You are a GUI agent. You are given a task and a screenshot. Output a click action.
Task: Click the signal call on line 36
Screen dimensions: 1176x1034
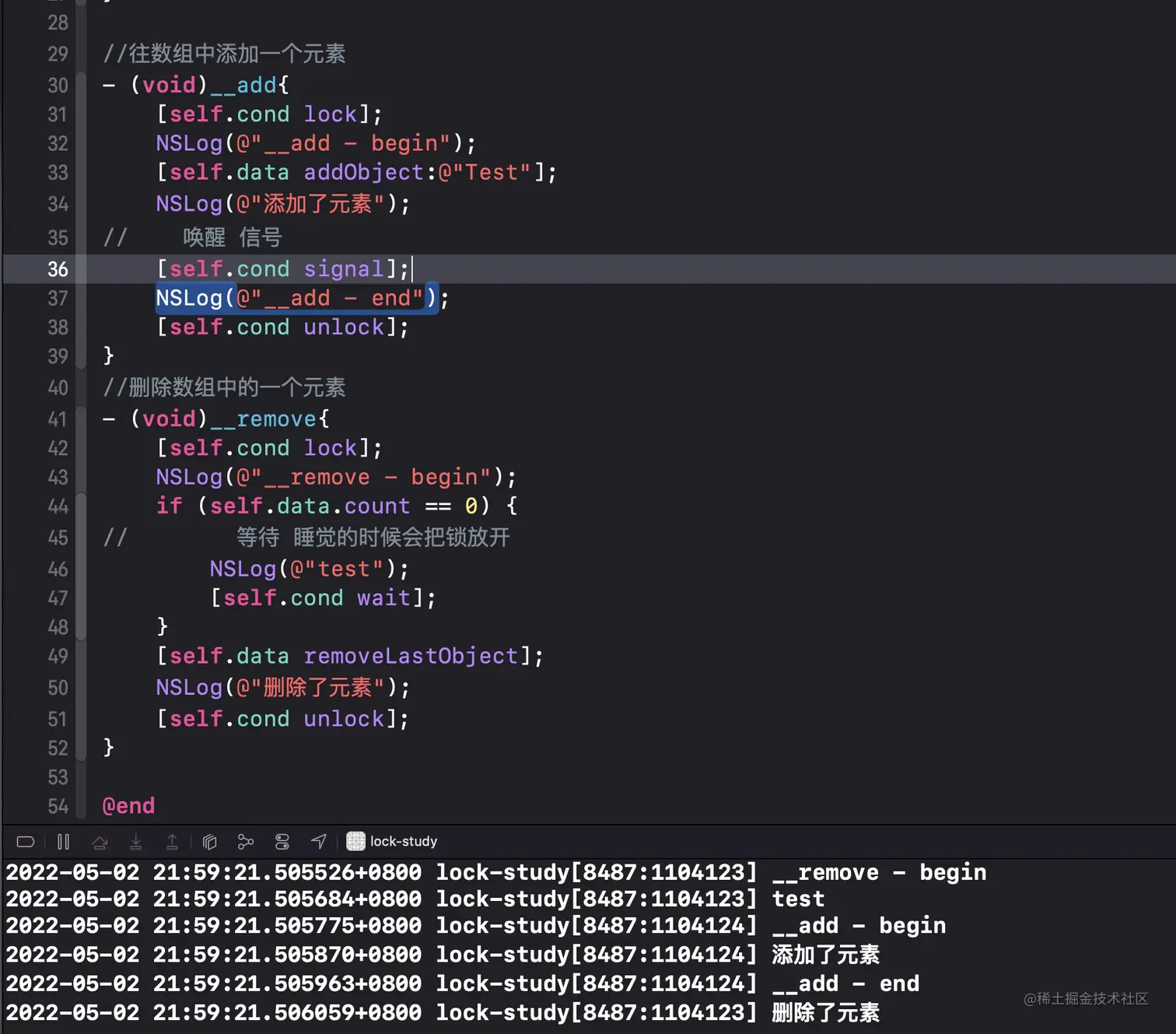[343, 269]
